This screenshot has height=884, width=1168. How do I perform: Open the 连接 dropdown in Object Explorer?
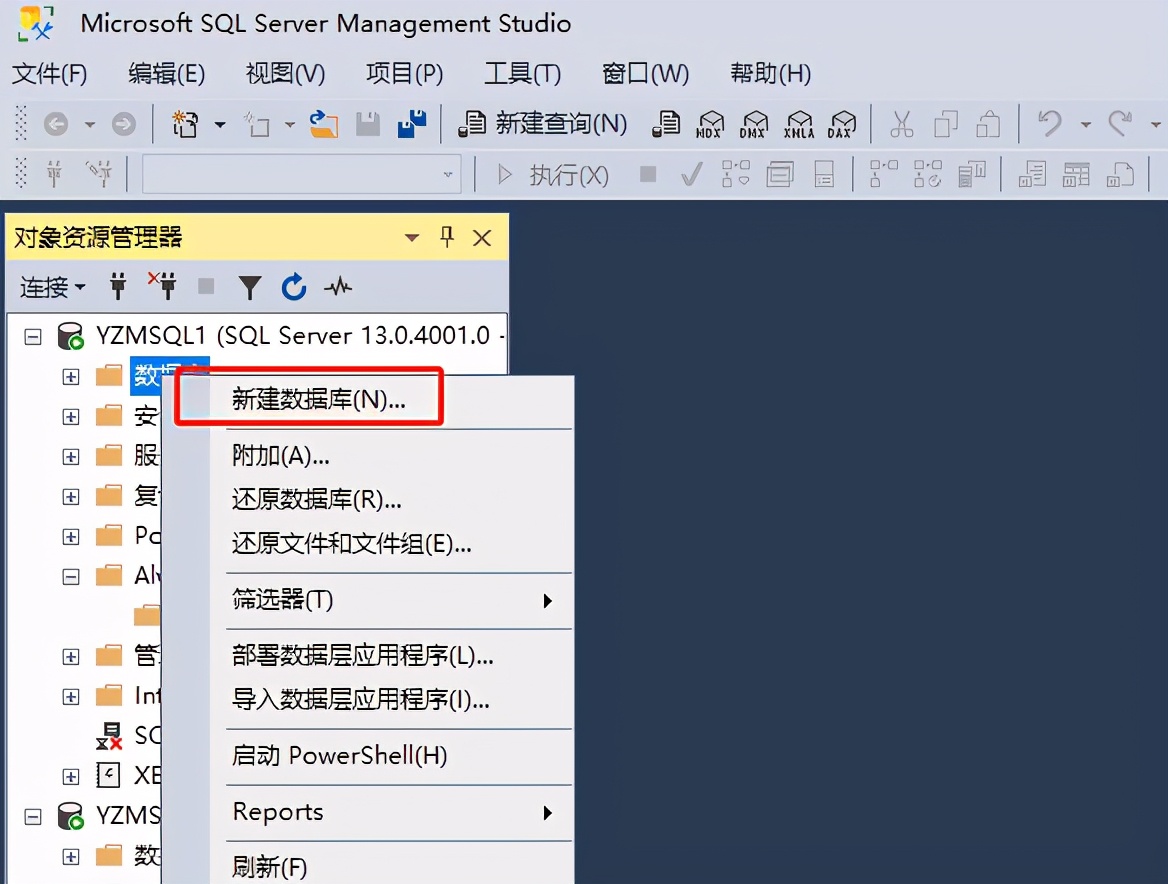pos(52,287)
